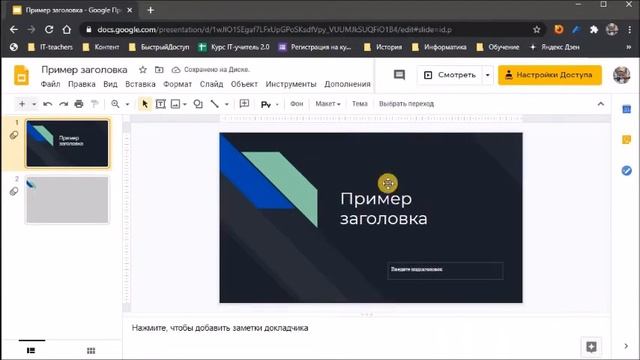Open the IT-teachers bookmark folder
This screenshot has width=640, height=360.
click(50, 47)
